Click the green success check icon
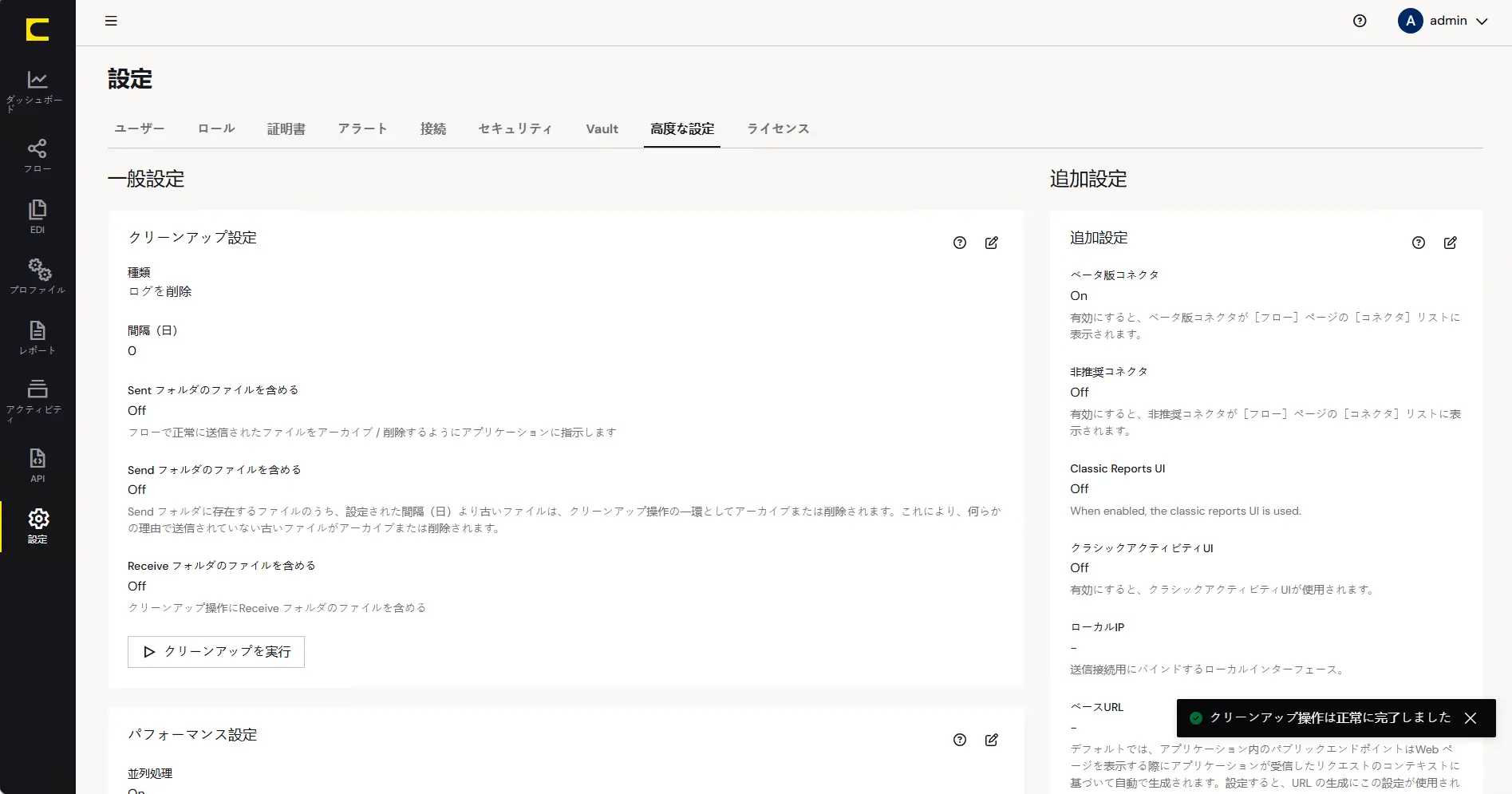 pos(1196,718)
